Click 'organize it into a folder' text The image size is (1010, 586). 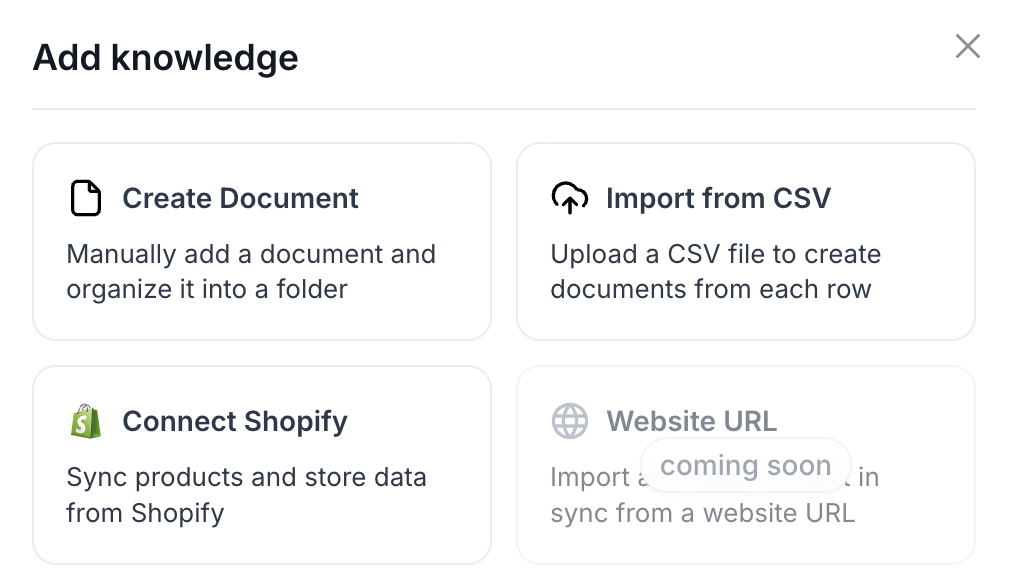pos(207,290)
